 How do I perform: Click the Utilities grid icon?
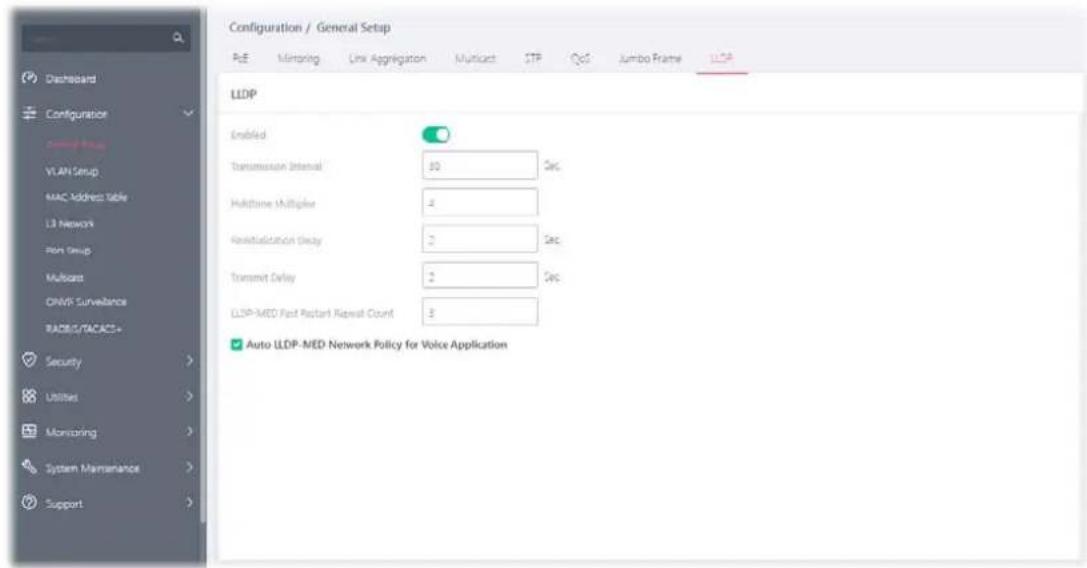pyautogui.click(x=29, y=396)
